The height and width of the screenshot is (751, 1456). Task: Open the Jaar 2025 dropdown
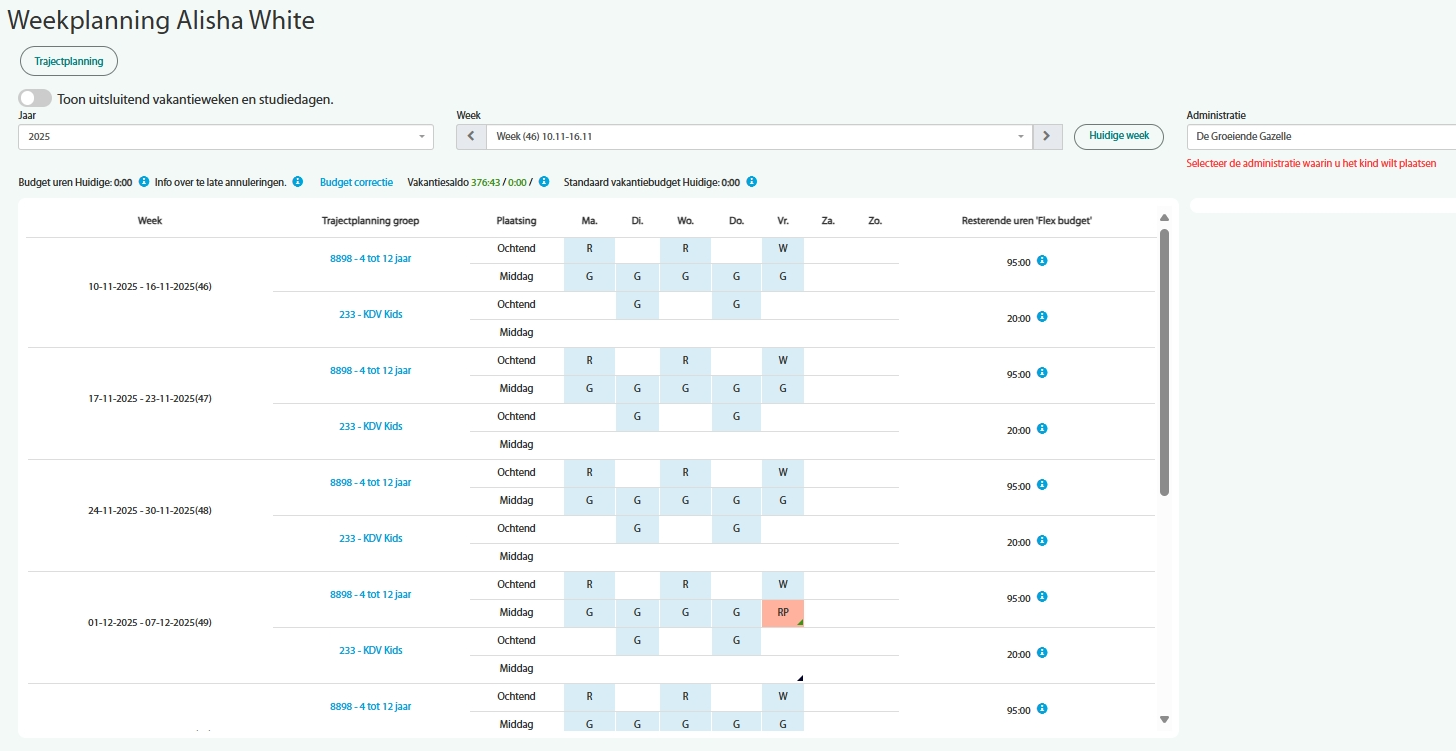click(226, 137)
